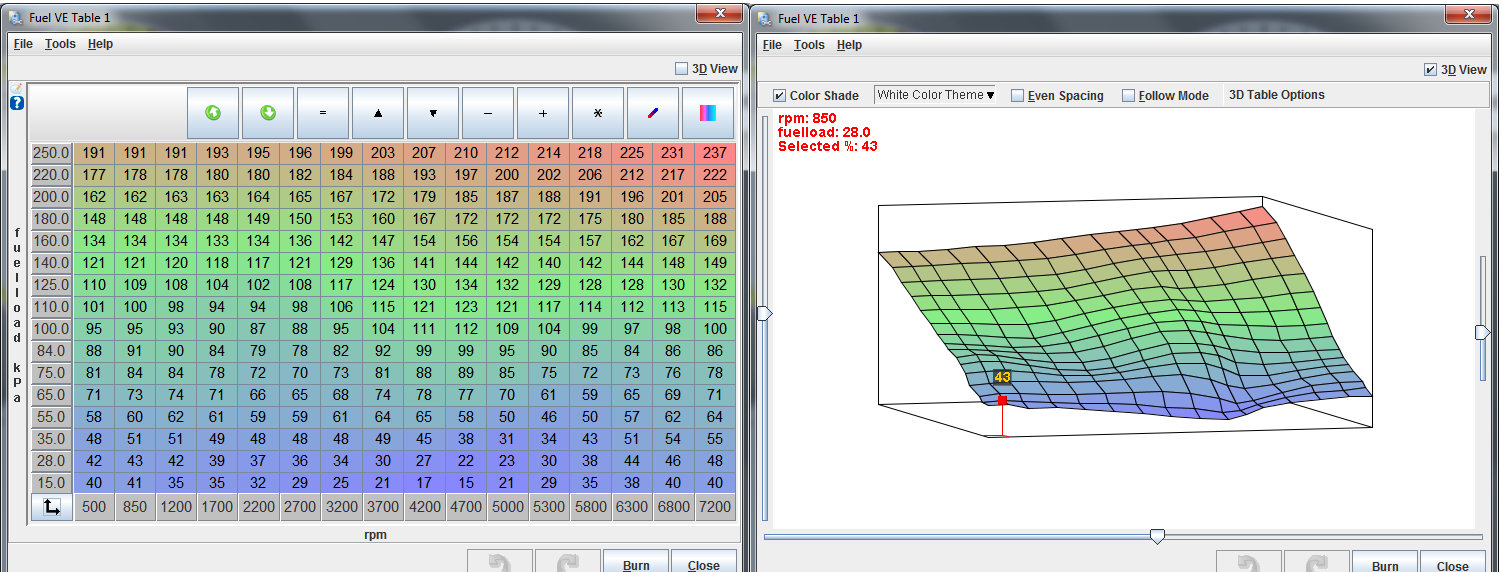Image resolution: width=1502 pixels, height=572 pixels.
Task: Click the black up-triangle increment button
Action: (x=378, y=113)
